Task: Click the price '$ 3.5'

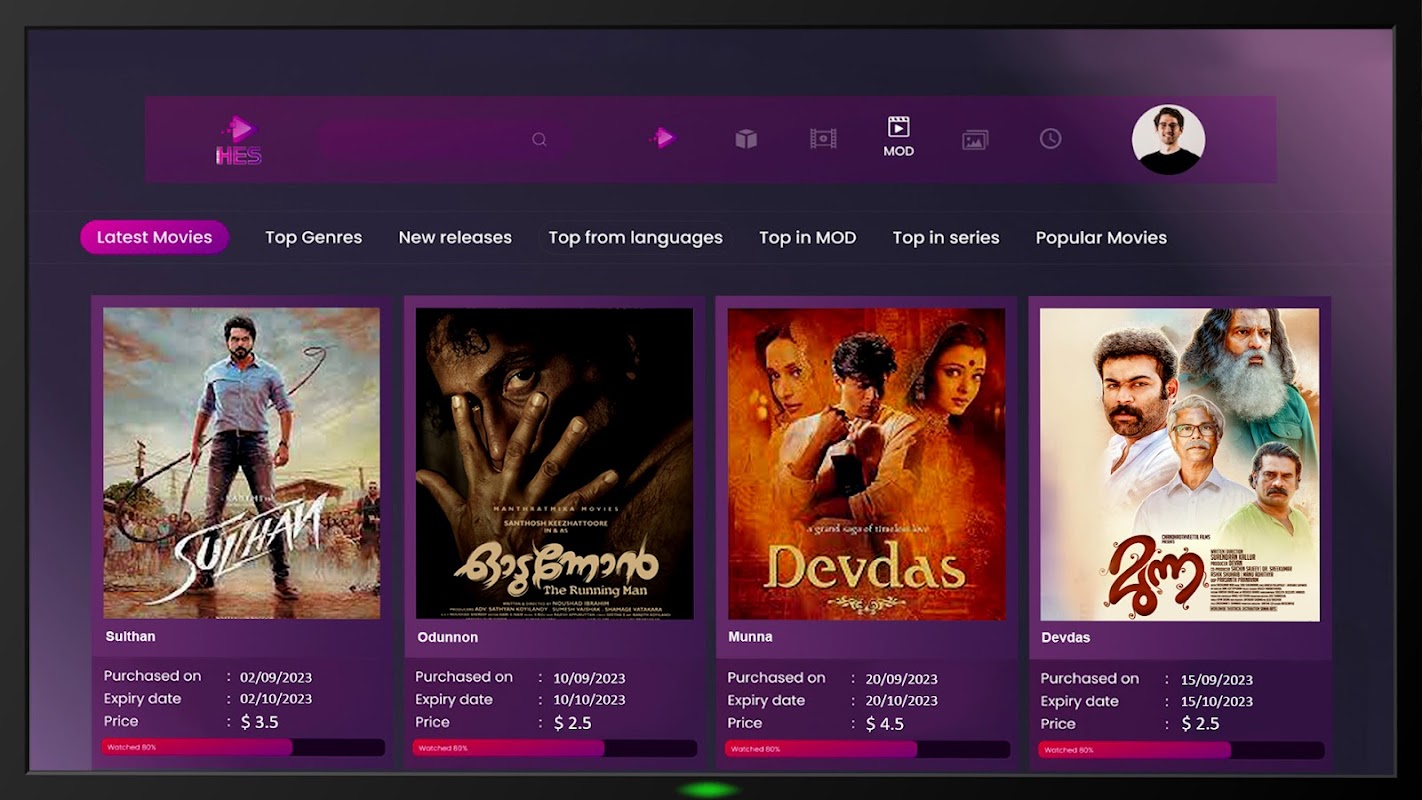Action: [260, 721]
